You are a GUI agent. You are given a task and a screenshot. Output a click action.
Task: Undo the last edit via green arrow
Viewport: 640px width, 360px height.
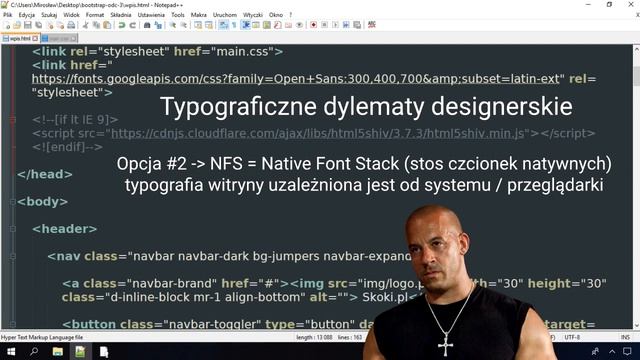122,25
